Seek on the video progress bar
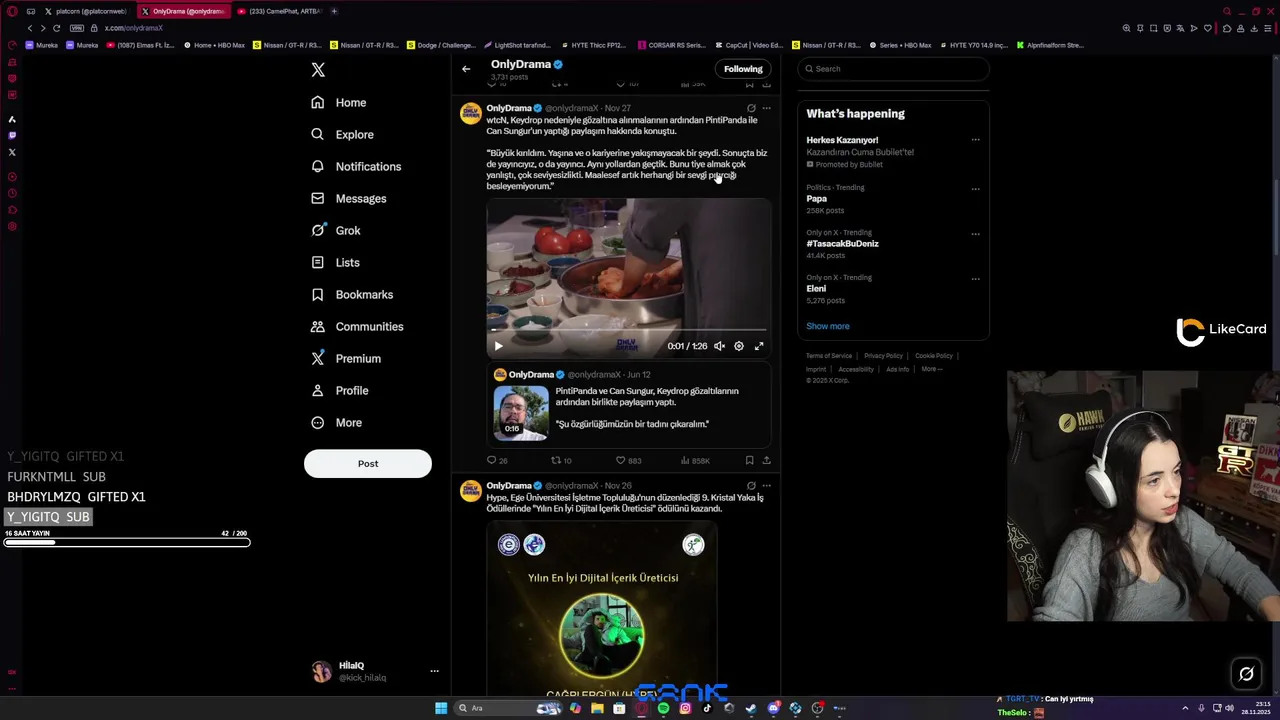 point(629,329)
